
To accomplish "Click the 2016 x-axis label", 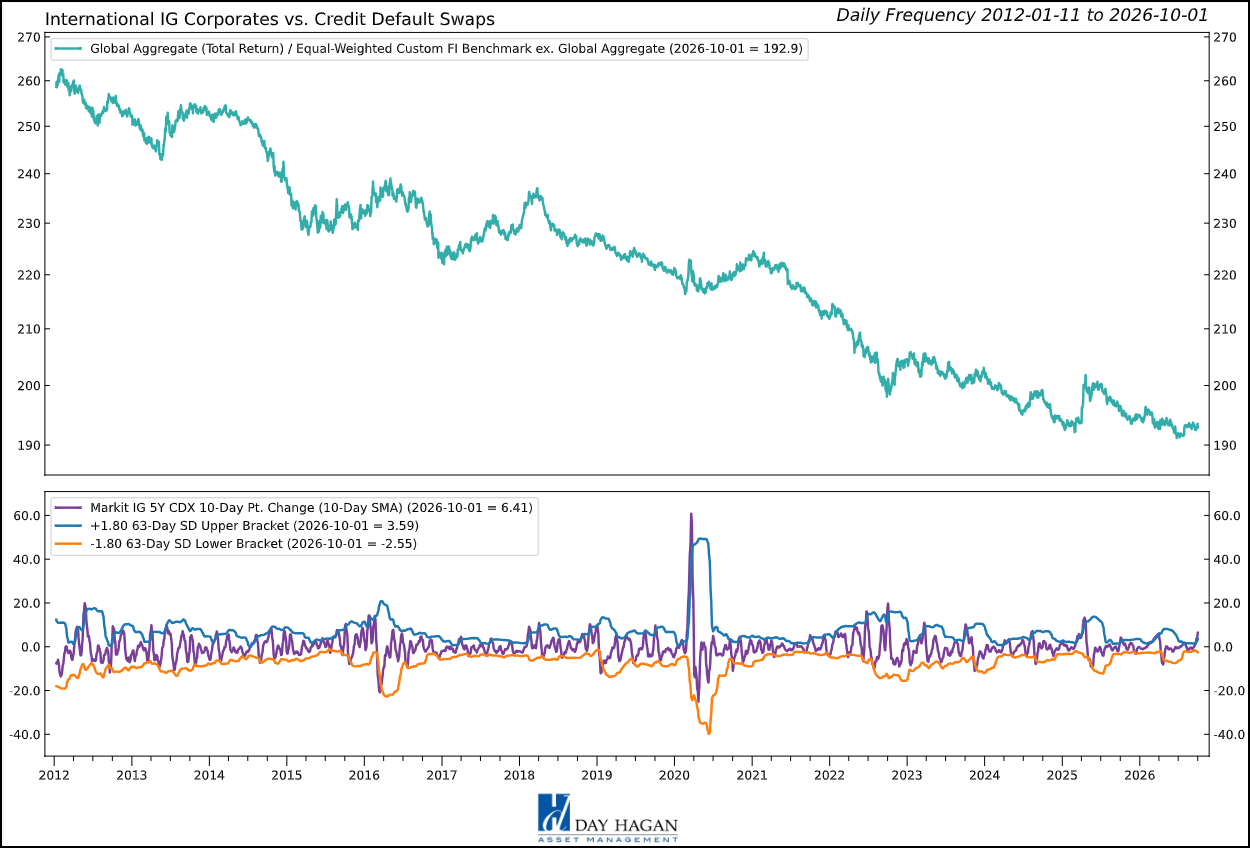I will click(x=364, y=775).
